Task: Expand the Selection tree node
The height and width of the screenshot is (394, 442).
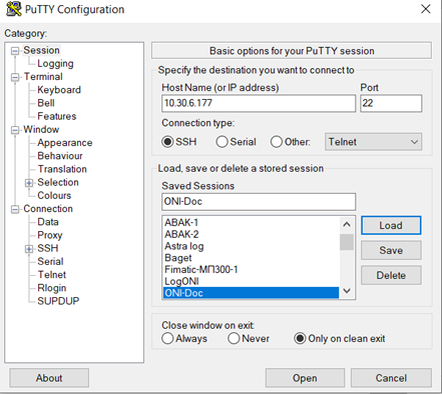Action: (29, 183)
